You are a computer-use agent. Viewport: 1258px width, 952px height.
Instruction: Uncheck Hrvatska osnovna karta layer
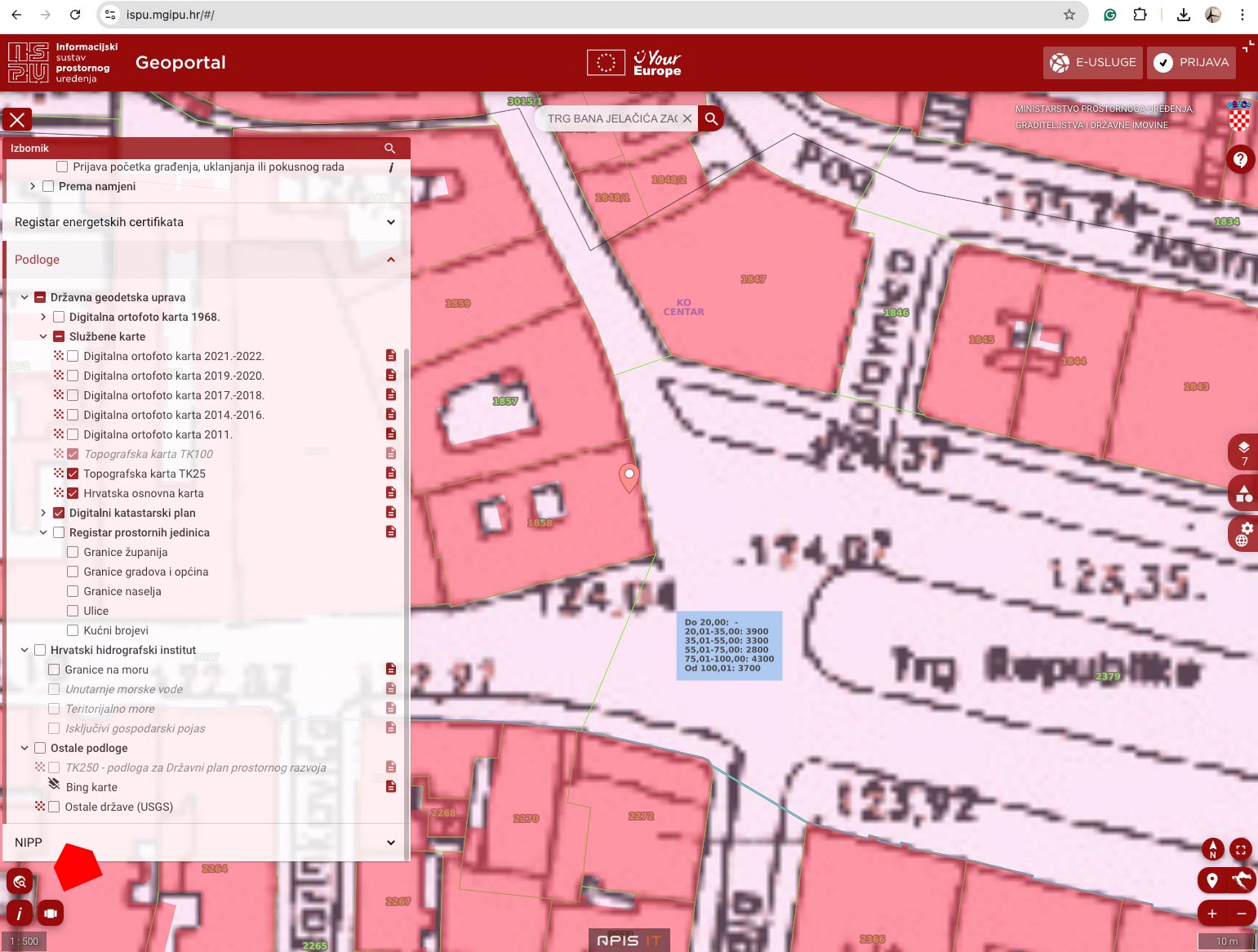73,493
